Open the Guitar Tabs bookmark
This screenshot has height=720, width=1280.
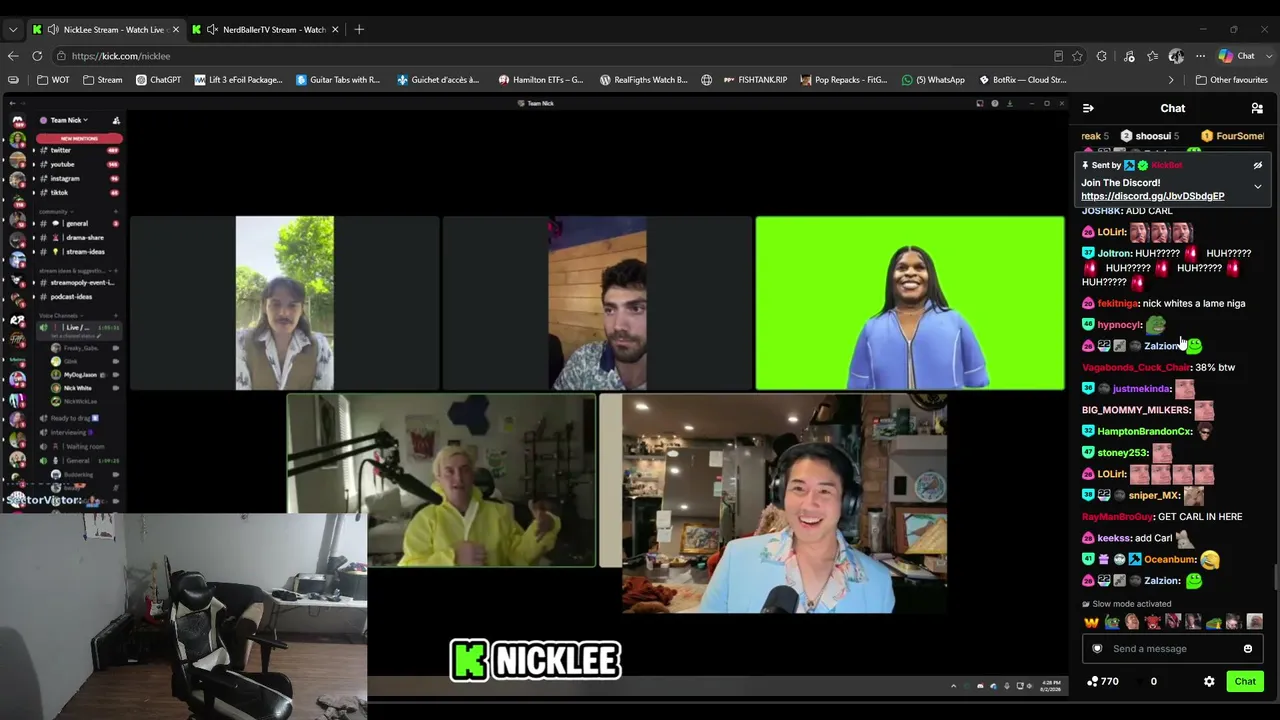tap(338, 80)
